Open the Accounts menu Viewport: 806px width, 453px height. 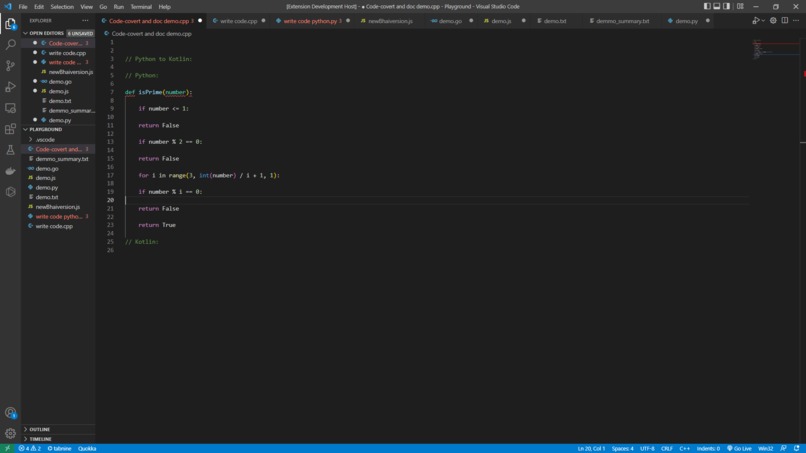click(x=10, y=412)
